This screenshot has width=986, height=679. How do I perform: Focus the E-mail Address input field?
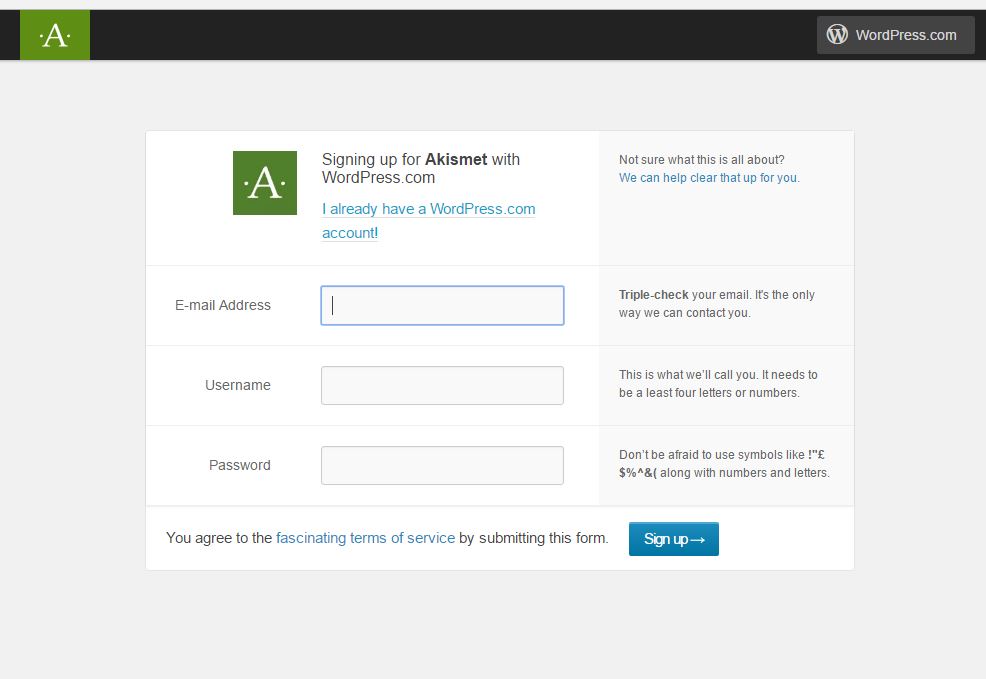442,306
